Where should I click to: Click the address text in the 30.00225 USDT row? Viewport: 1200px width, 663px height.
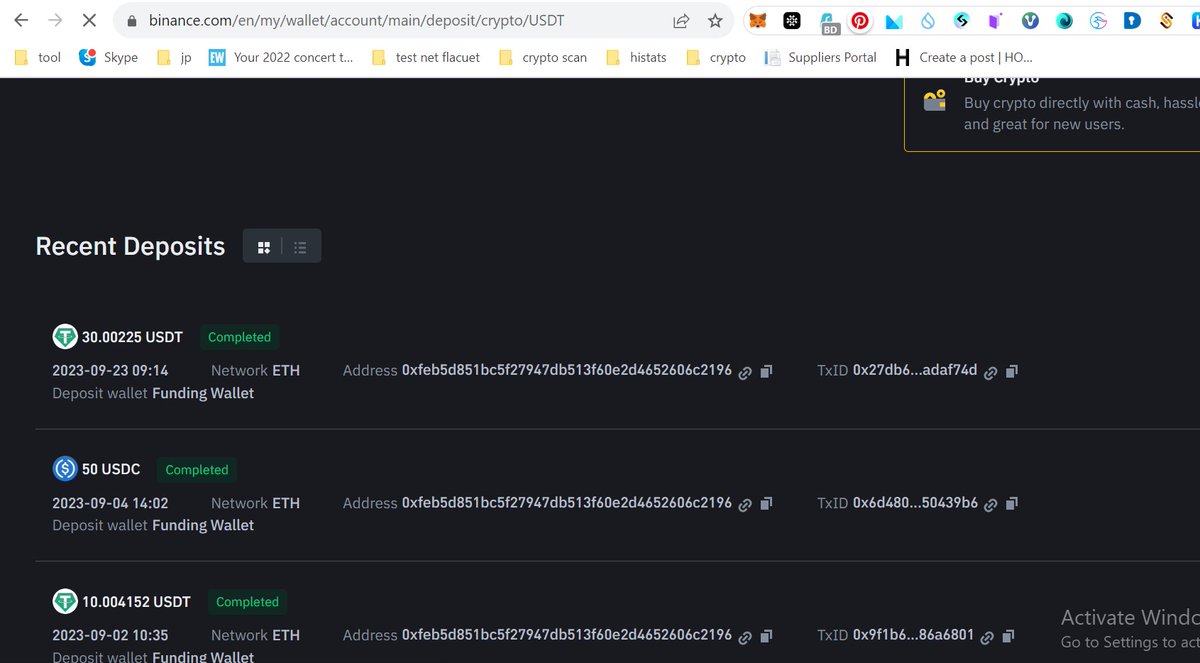[567, 370]
